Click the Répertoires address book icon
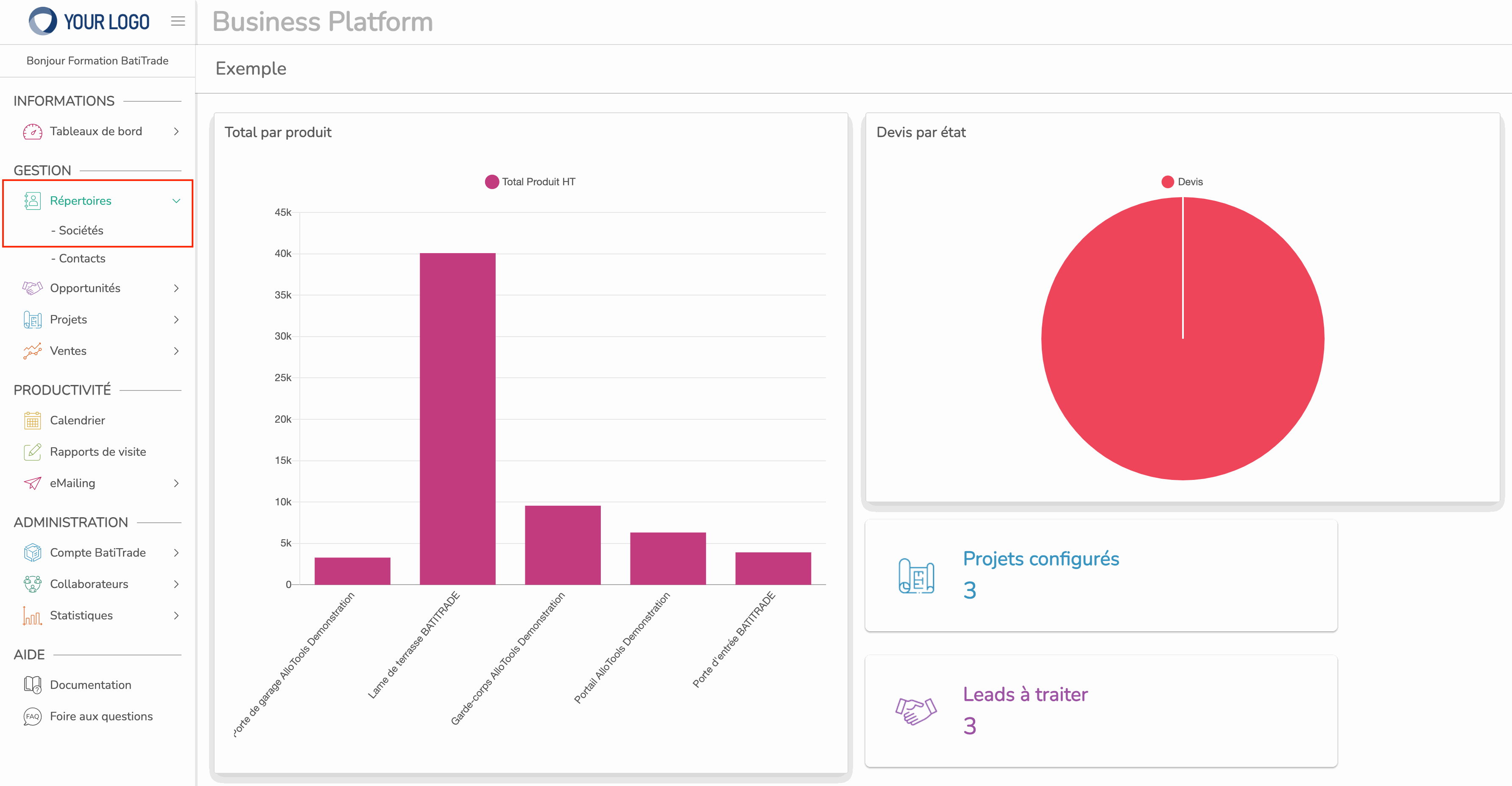This screenshot has width=1512, height=786. click(32, 201)
